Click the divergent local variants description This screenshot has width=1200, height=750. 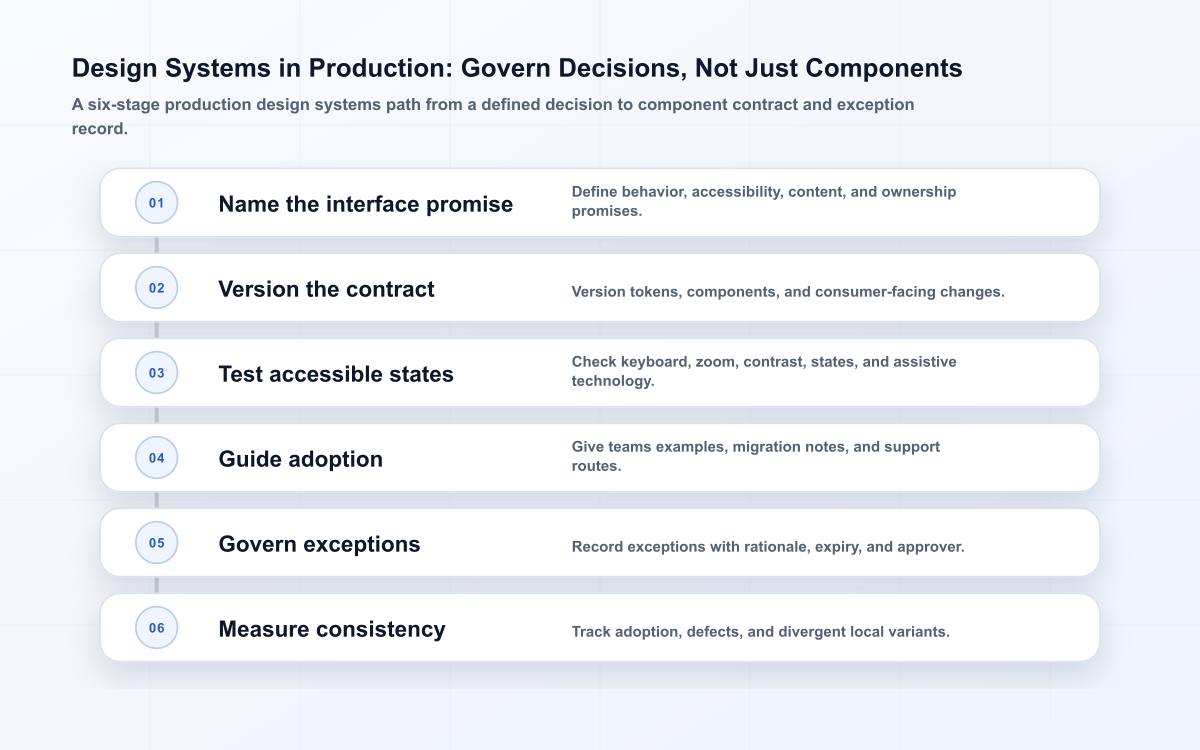pos(760,632)
